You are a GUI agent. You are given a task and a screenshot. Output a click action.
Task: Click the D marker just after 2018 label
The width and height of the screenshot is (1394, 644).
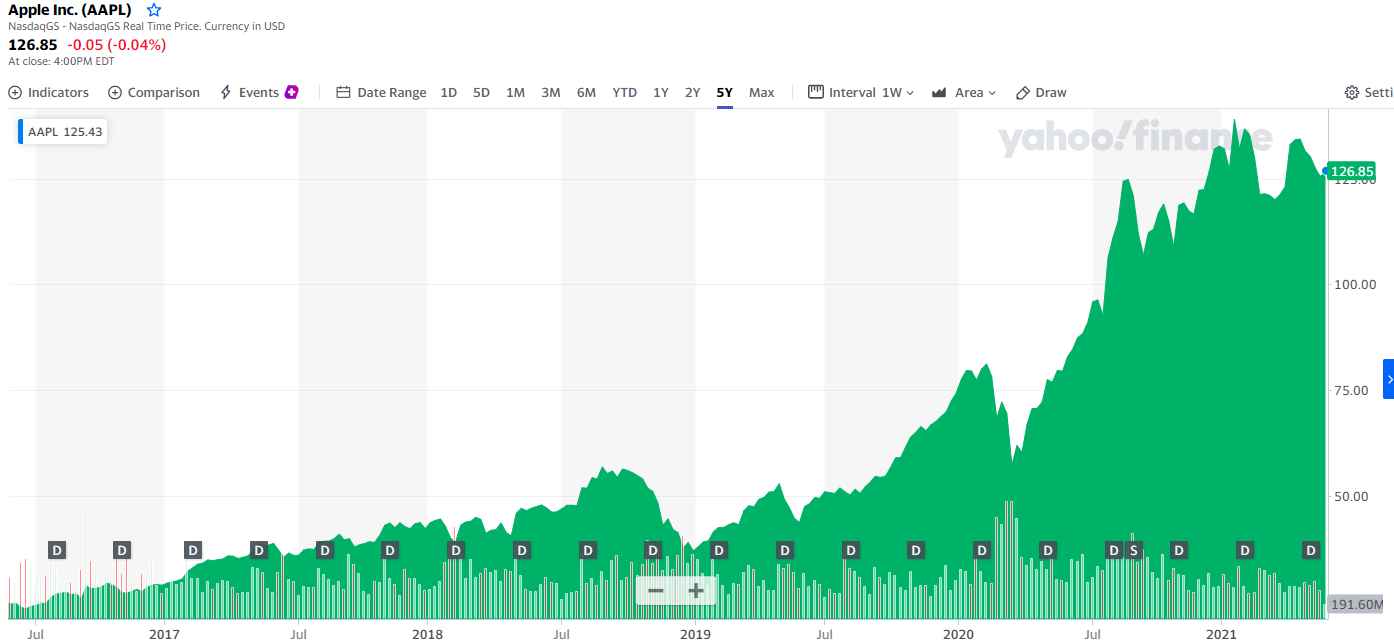[x=456, y=550]
